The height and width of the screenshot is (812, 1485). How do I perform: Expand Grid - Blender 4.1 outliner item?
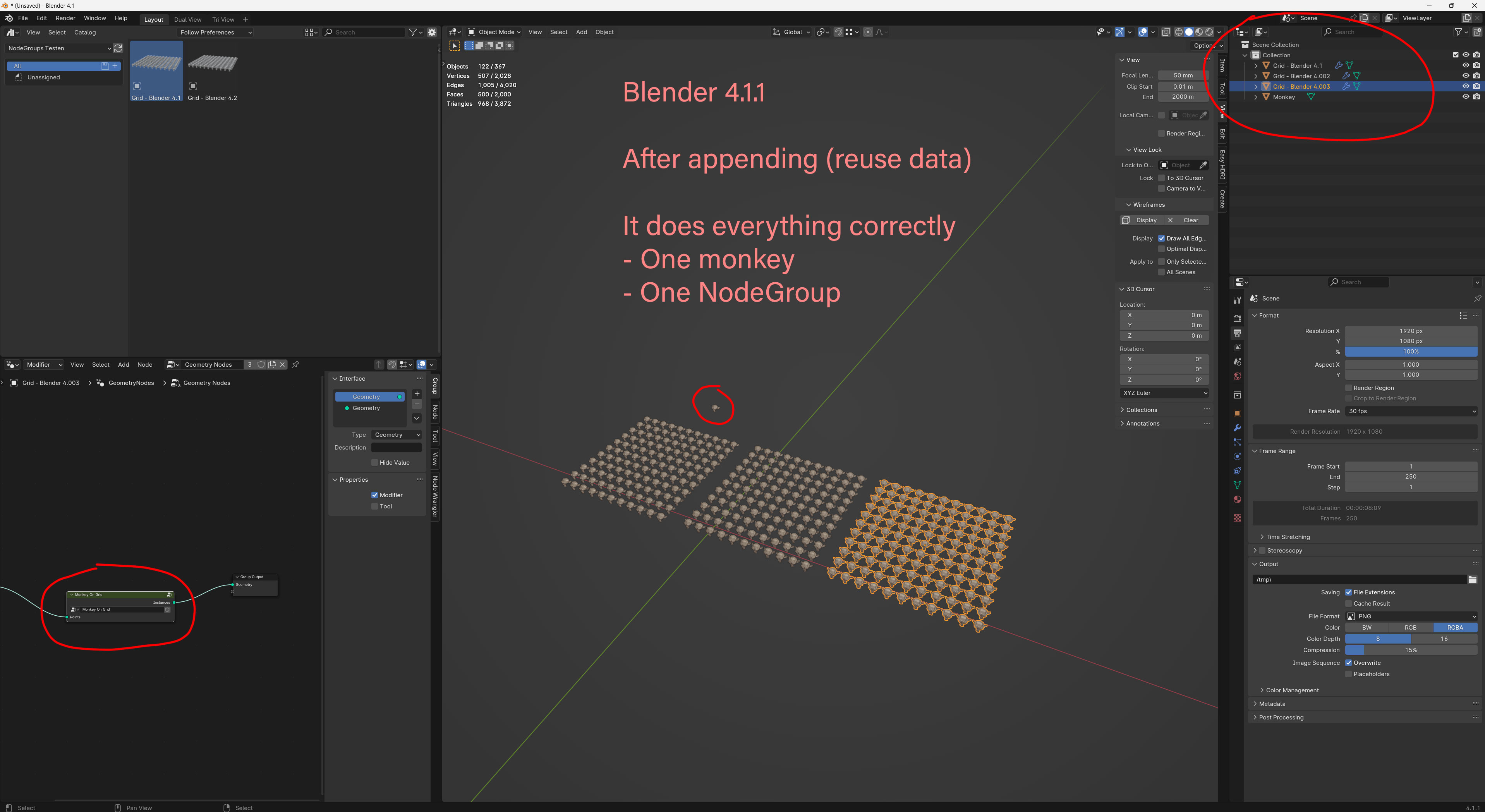pyautogui.click(x=1256, y=66)
